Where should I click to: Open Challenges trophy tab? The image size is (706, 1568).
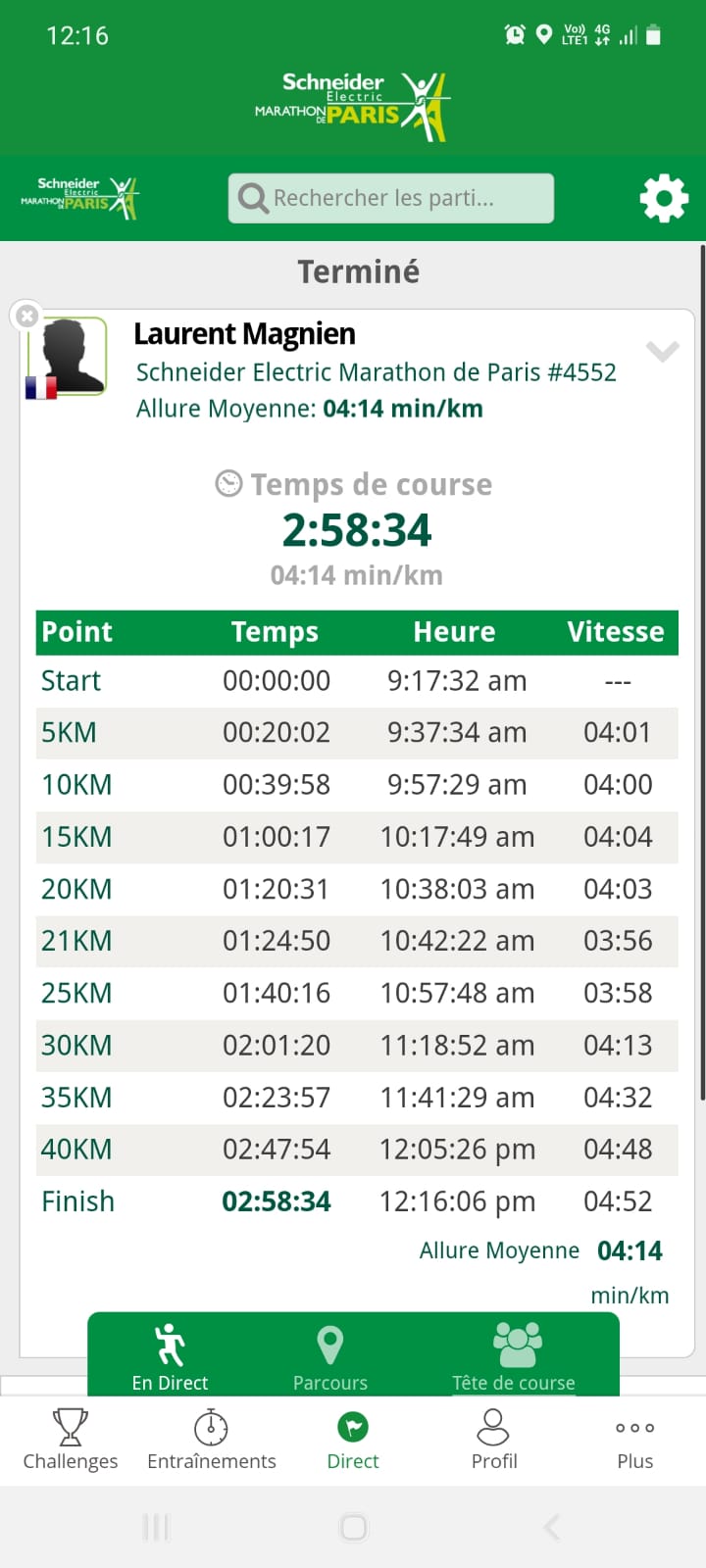click(x=71, y=1440)
